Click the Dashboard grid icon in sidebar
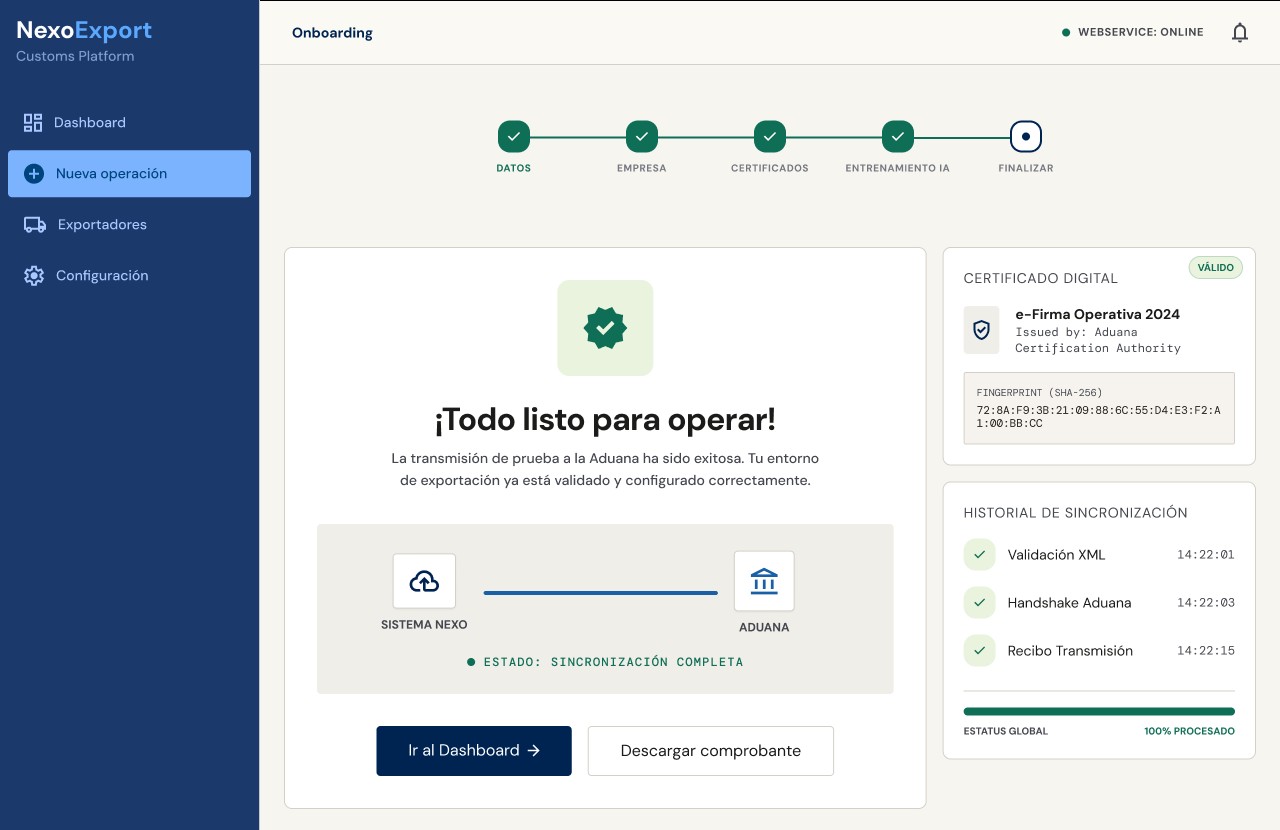The image size is (1280, 830). [33, 123]
